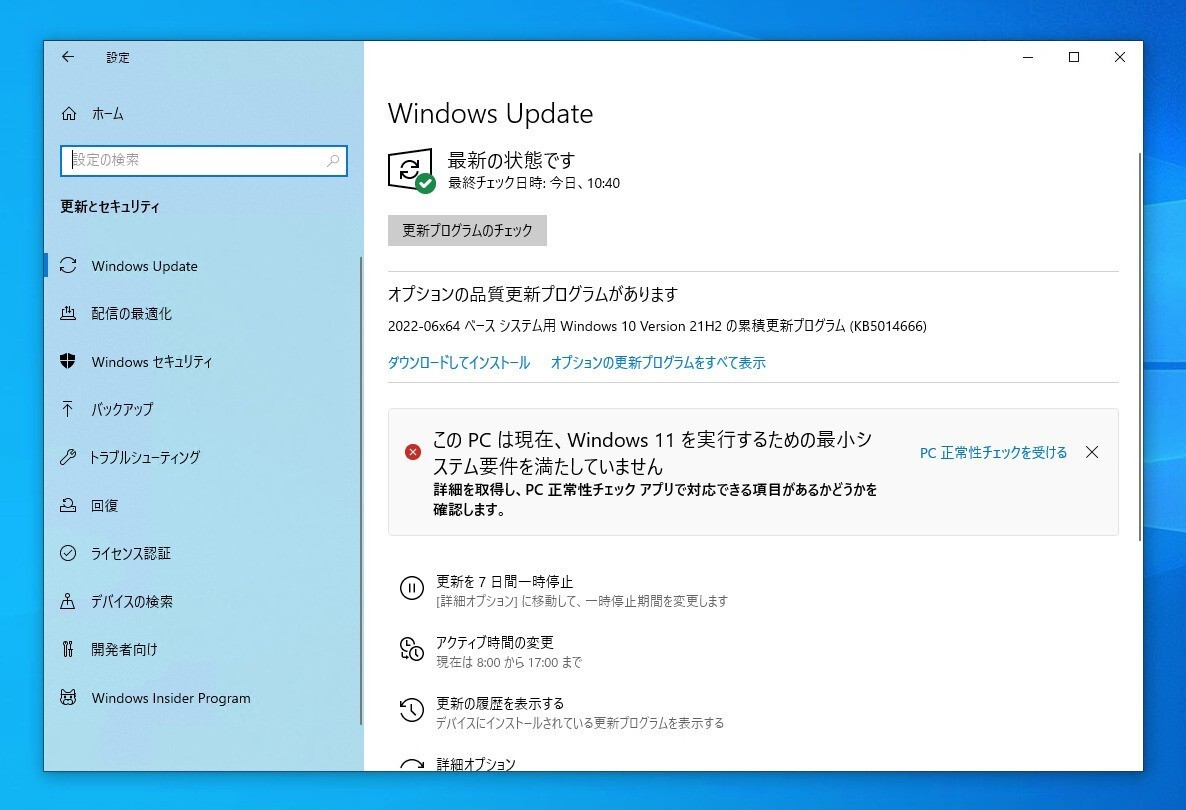Click the 更新とセキュリティ sidebar heading
The image size is (1186, 810).
click(110, 206)
